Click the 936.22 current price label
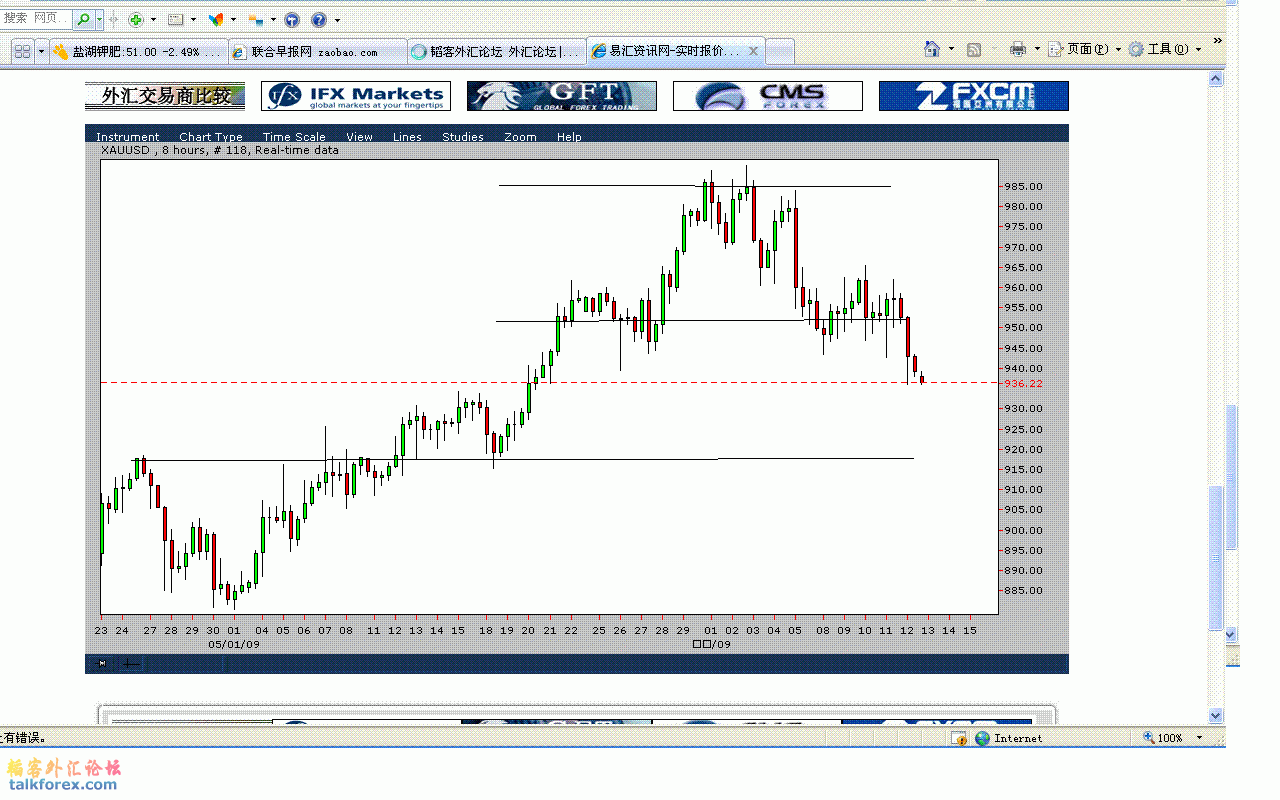This screenshot has width=1280, height=800. pyautogui.click(x=1024, y=384)
